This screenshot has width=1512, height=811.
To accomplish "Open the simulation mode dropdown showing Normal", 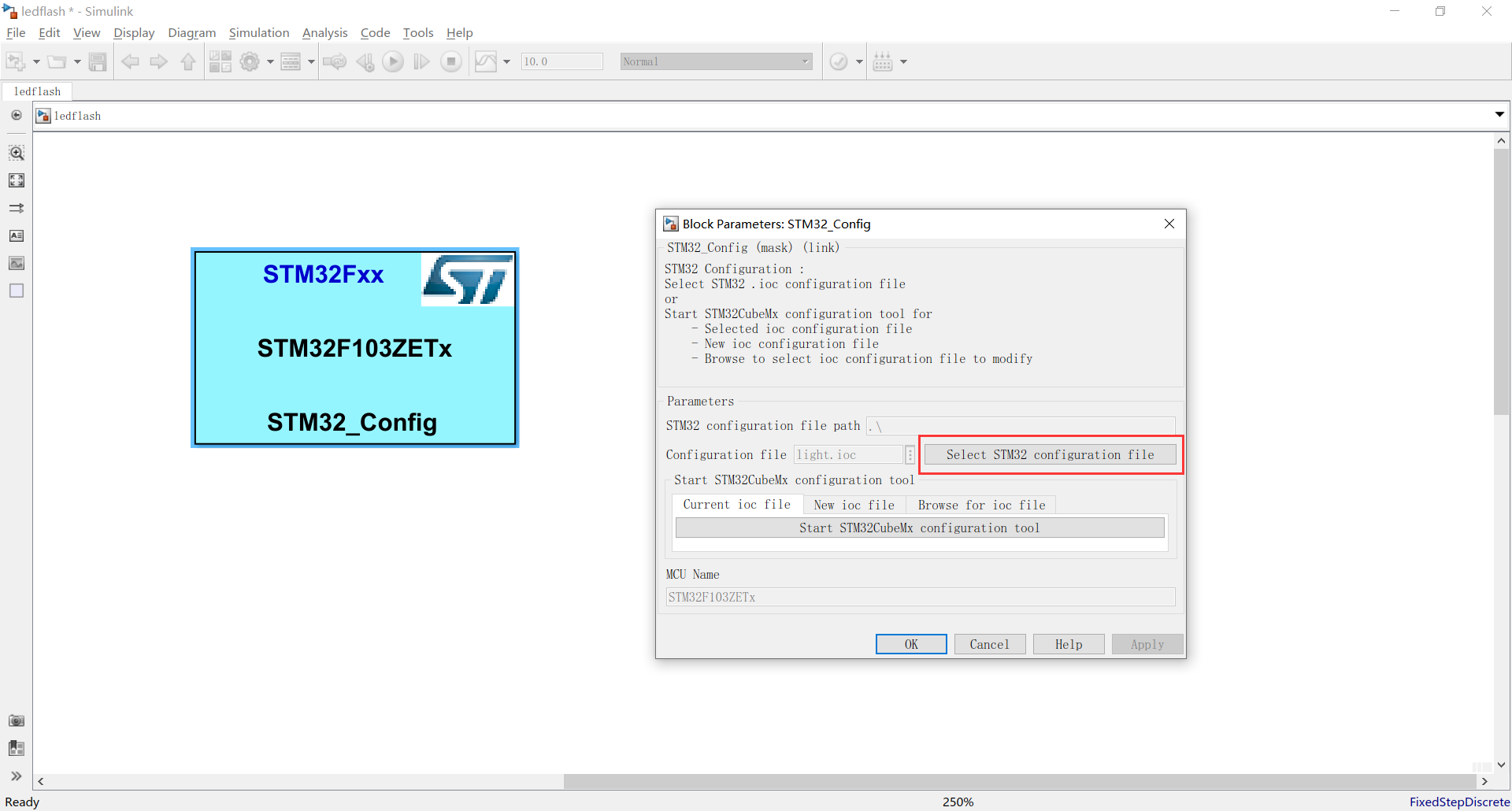I will 715,61.
